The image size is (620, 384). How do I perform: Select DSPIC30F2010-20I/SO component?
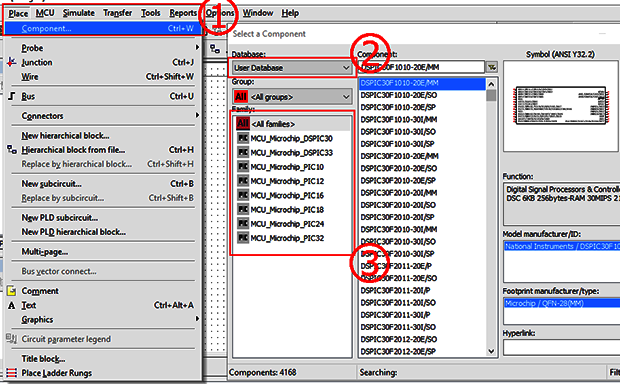point(422,205)
